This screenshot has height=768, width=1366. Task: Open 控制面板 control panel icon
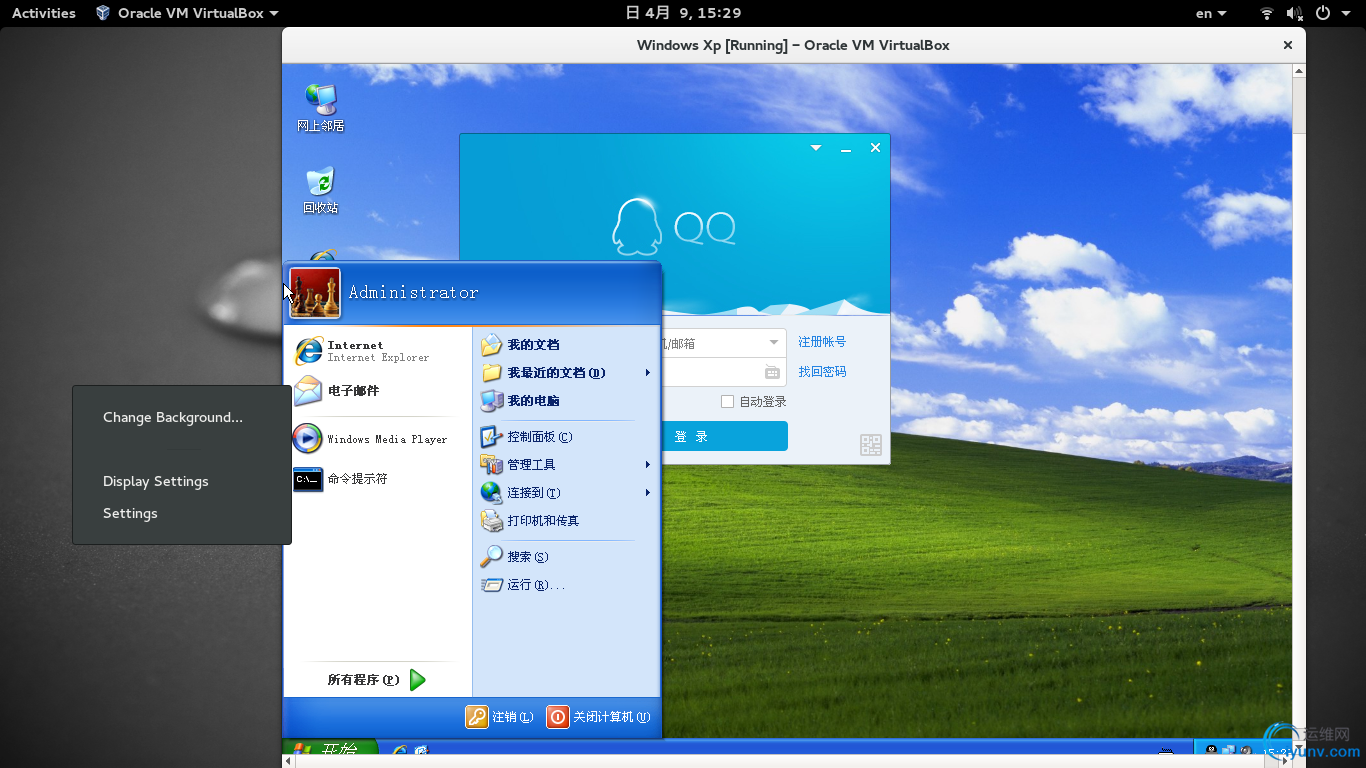point(491,437)
